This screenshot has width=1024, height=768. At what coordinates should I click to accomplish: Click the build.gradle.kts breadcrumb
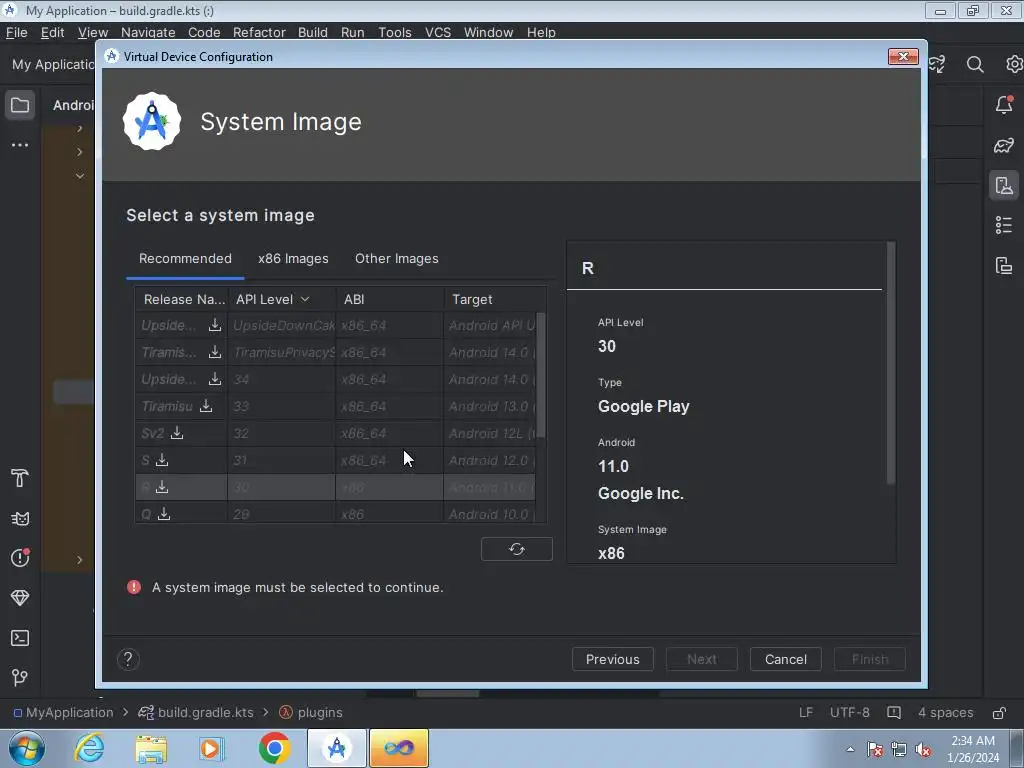(x=196, y=712)
